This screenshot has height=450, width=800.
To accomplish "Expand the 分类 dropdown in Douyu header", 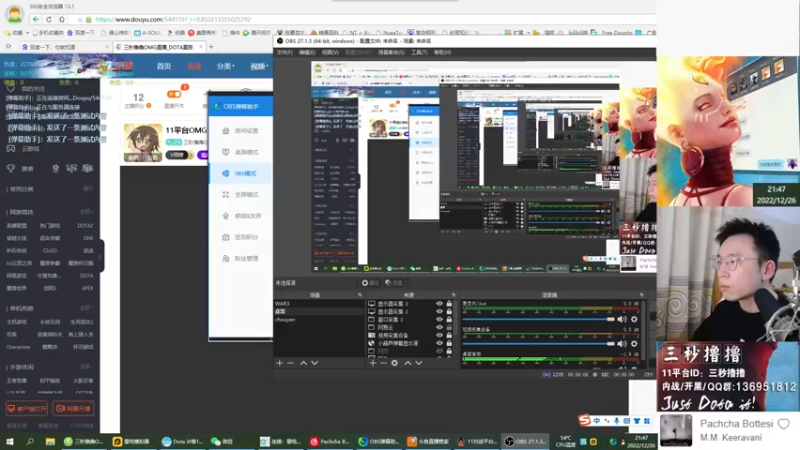I will point(225,66).
